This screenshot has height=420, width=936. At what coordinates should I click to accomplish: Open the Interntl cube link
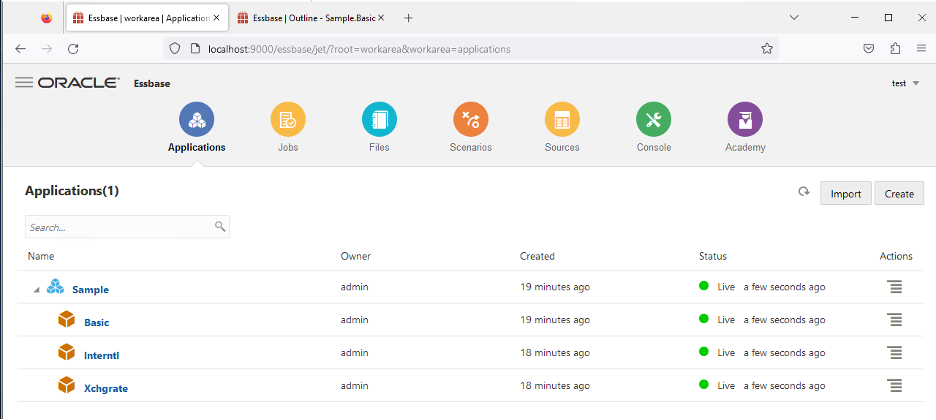(x=102, y=356)
